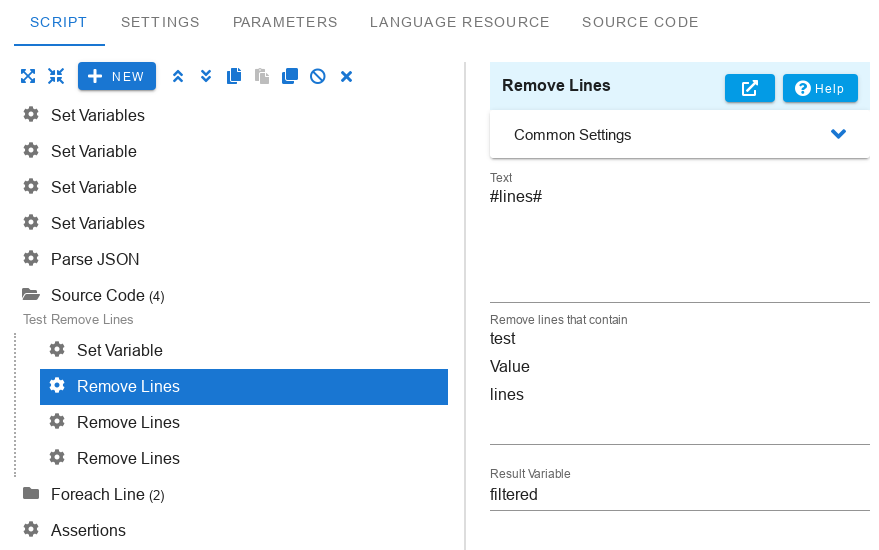Click the copy icon in toolbar
Screen dimensions: 879x550
coord(234,76)
